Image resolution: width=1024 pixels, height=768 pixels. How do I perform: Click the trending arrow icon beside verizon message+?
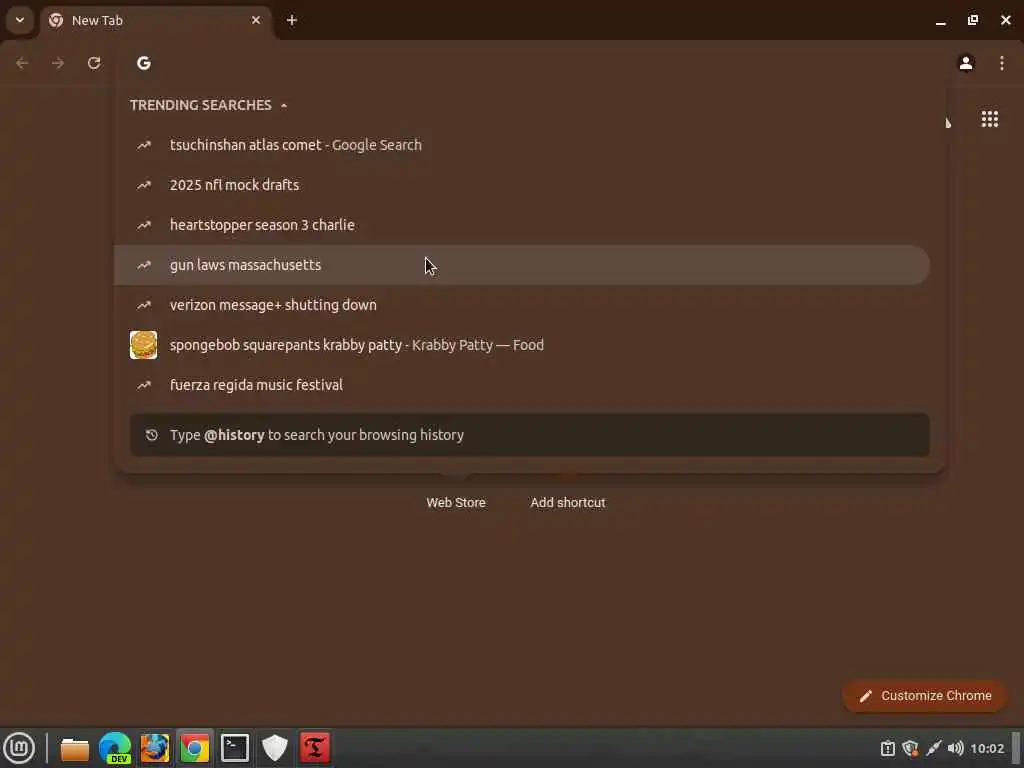pyautogui.click(x=144, y=305)
